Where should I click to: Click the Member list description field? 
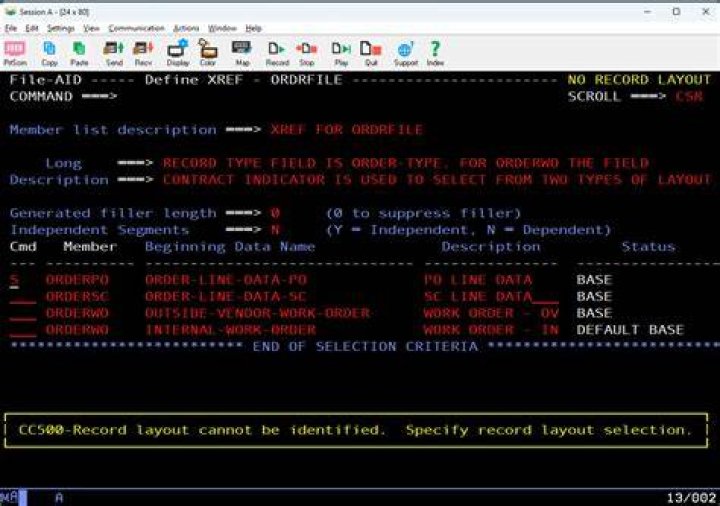point(347,130)
